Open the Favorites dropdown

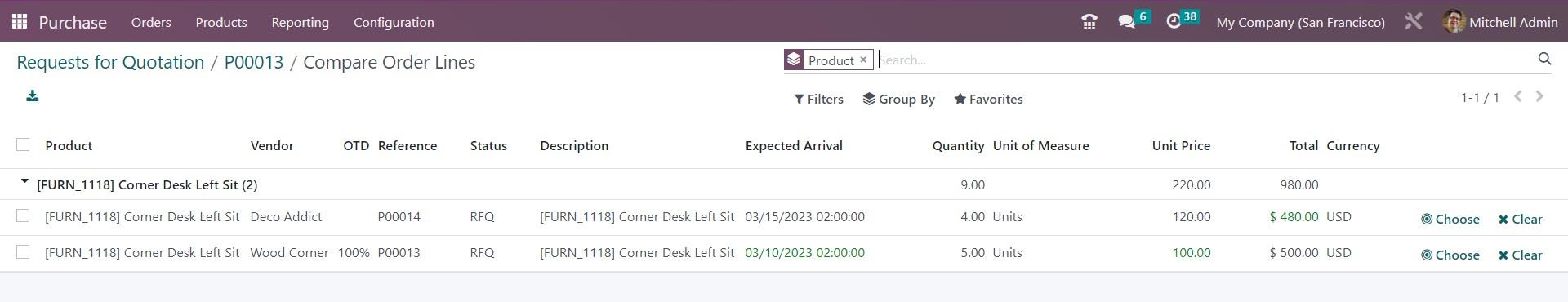coord(988,99)
